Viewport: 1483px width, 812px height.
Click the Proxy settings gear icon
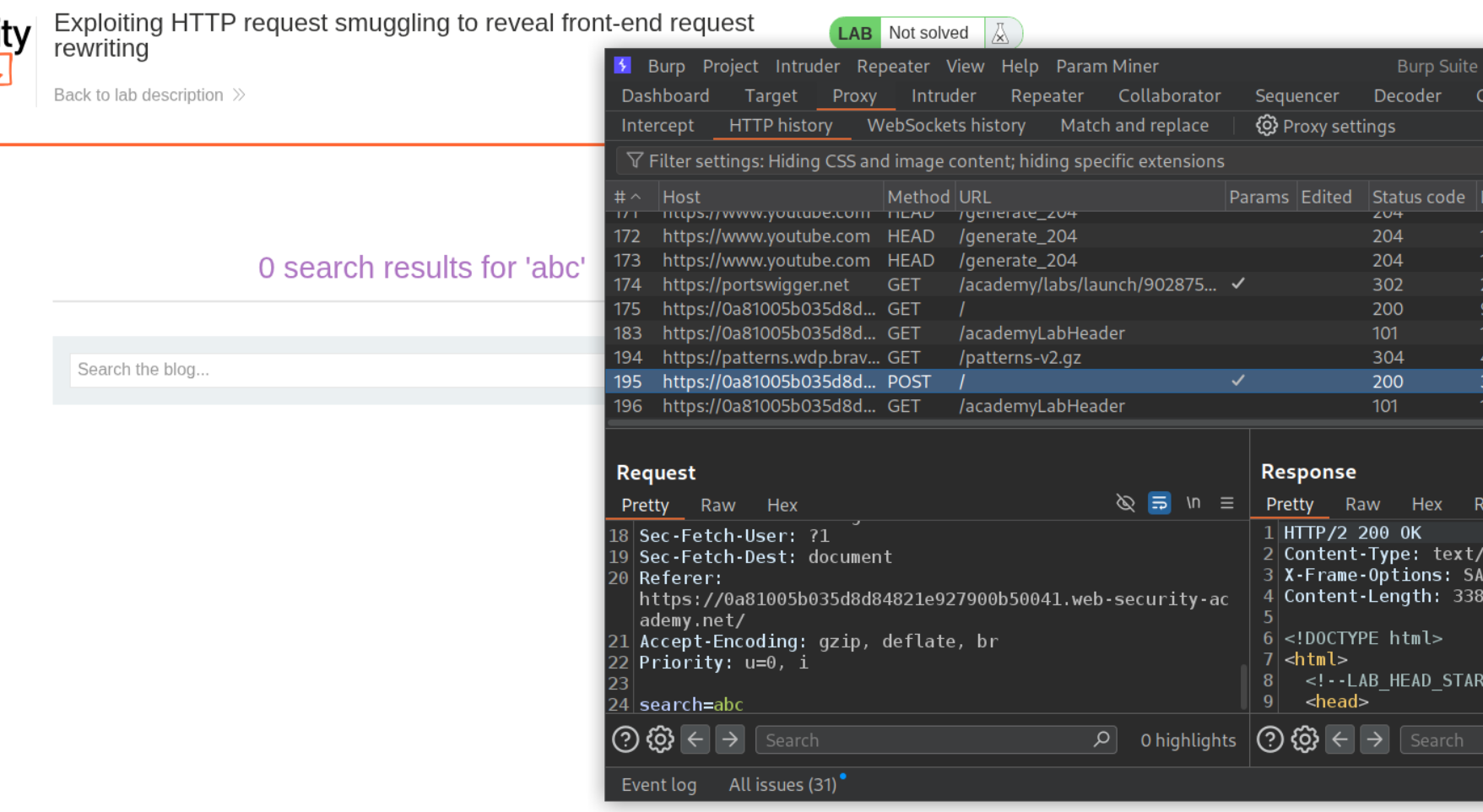(x=1266, y=126)
